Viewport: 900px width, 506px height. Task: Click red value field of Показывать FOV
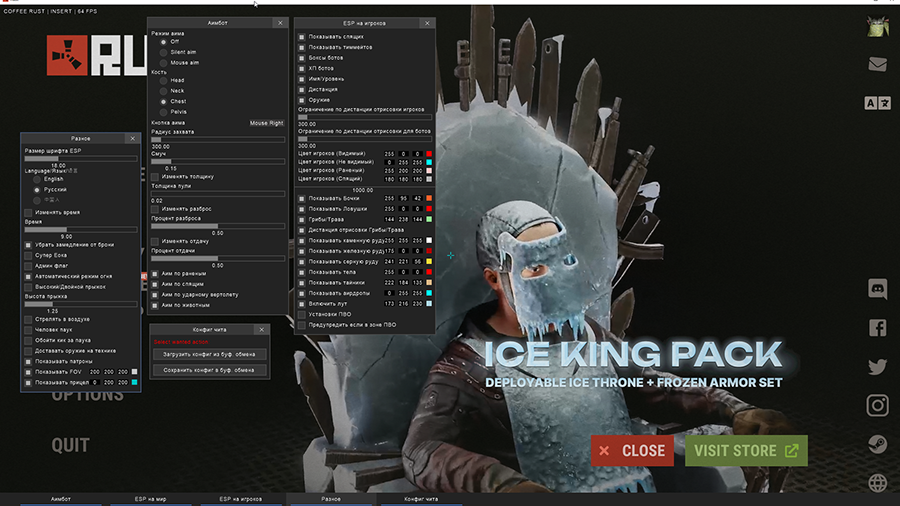(x=95, y=372)
